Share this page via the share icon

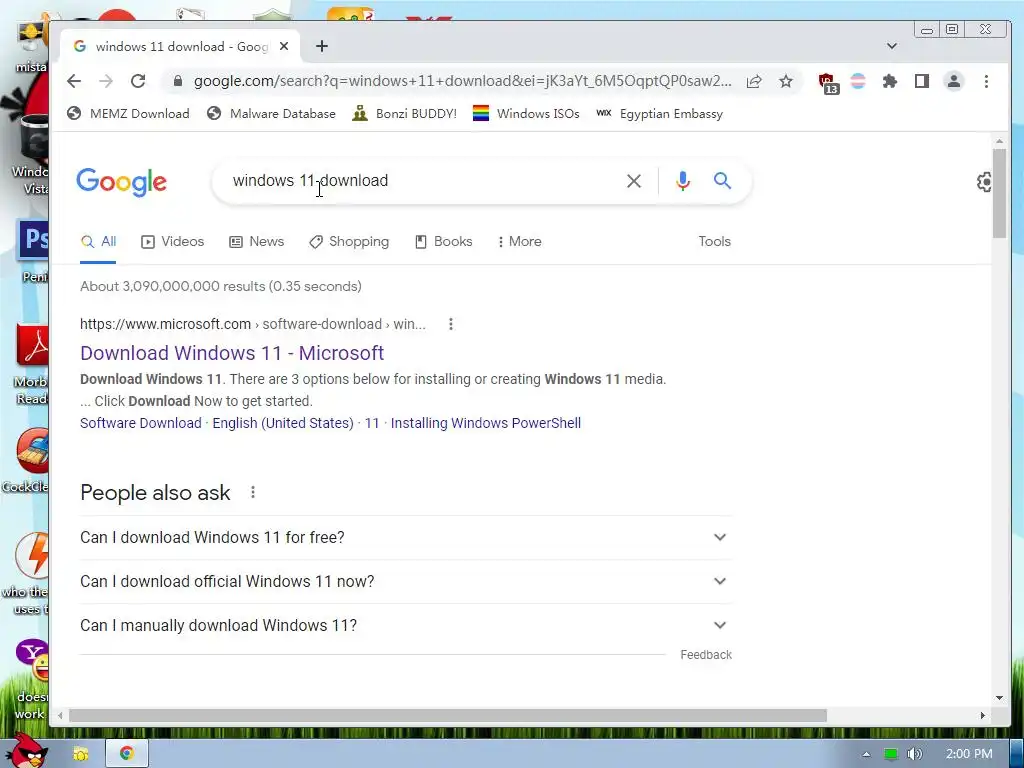(x=754, y=81)
